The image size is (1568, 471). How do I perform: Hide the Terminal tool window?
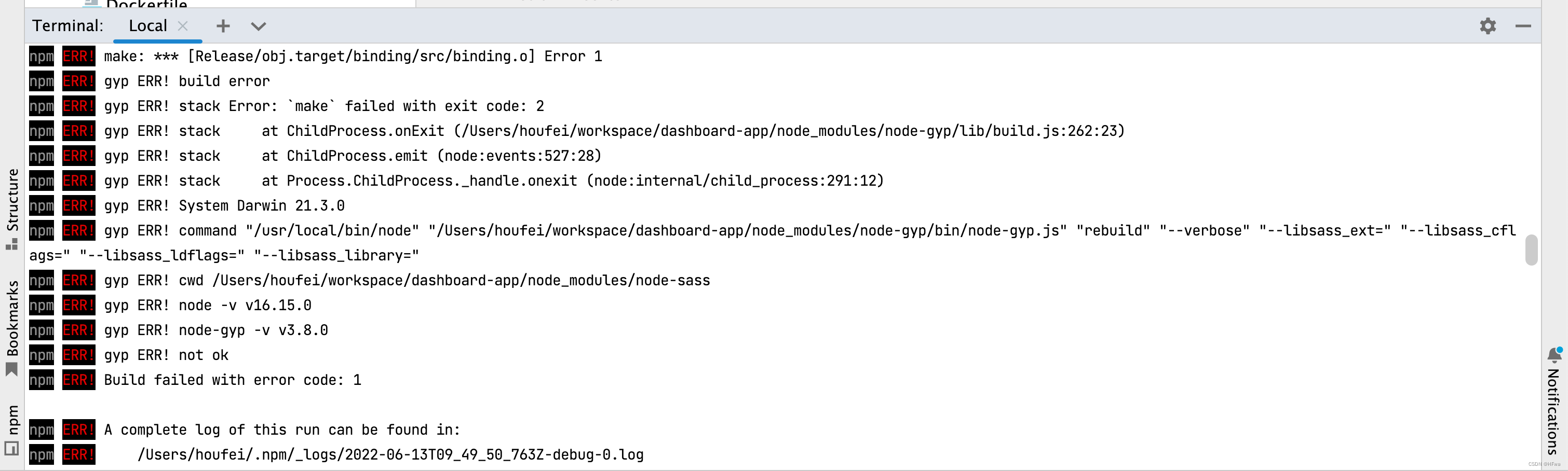1523,26
